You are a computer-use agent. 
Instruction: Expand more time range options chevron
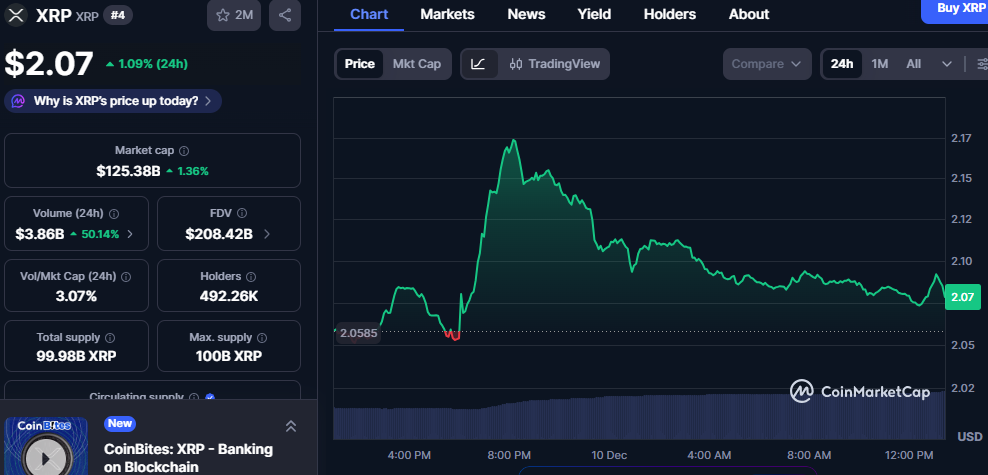946,64
